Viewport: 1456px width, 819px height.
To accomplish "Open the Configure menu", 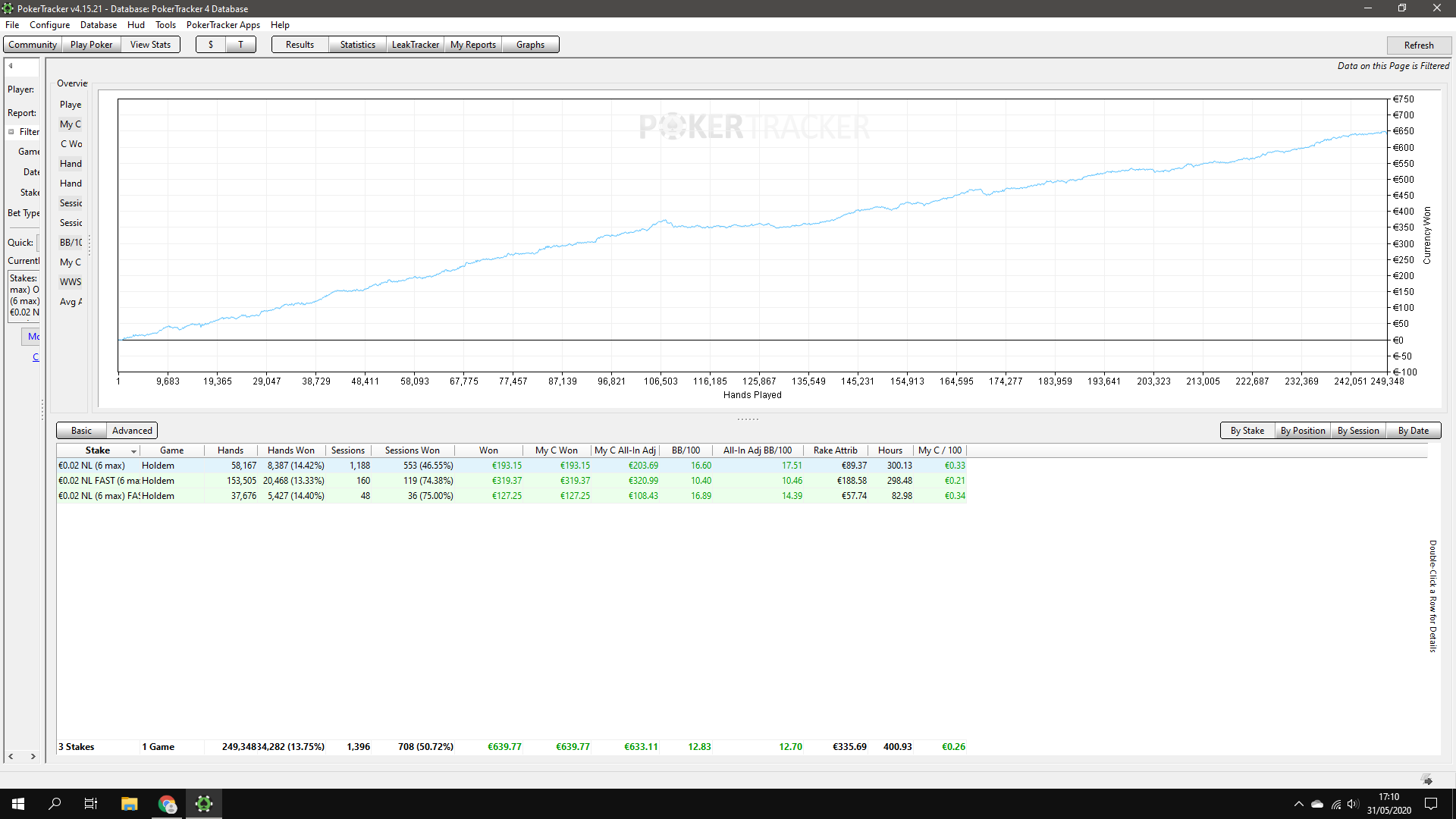I will (x=49, y=25).
